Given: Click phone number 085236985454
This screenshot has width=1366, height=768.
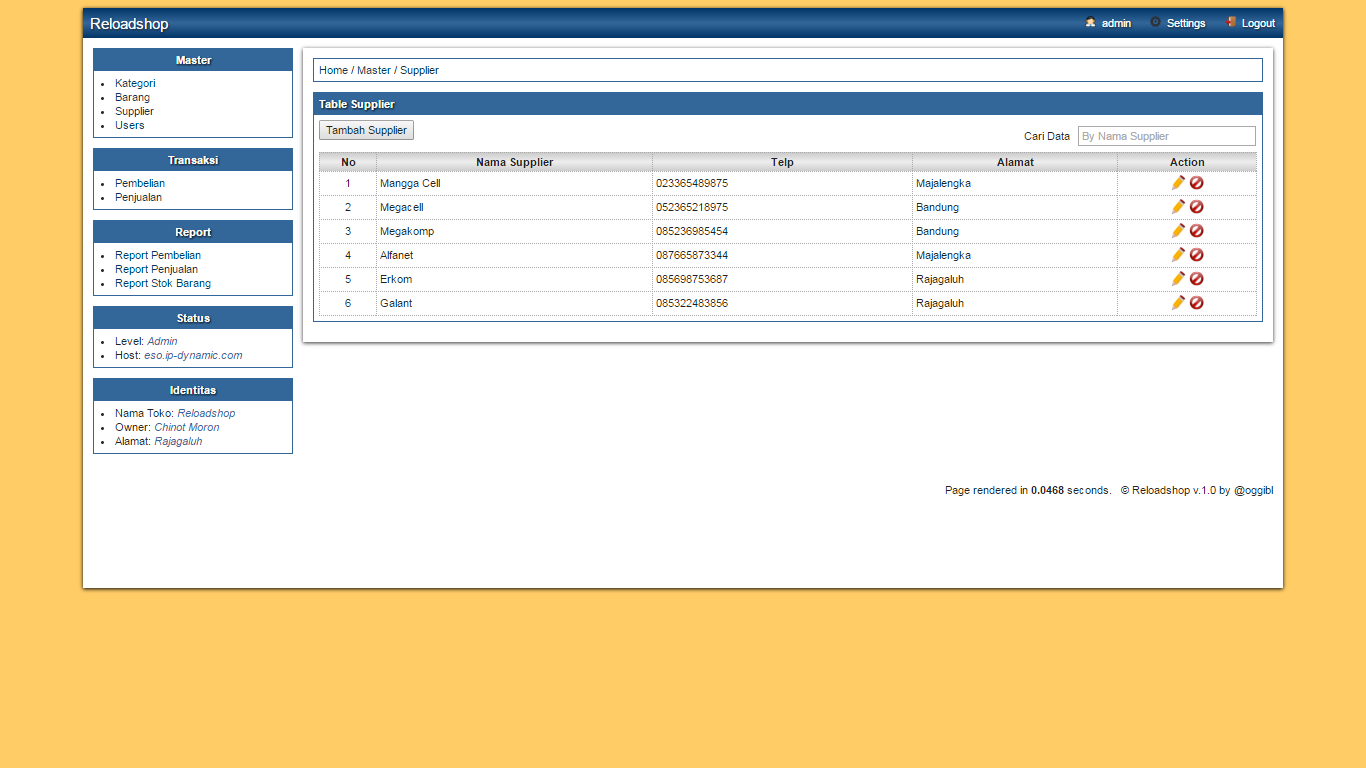Looking at the screenshot, I should 692,231.
